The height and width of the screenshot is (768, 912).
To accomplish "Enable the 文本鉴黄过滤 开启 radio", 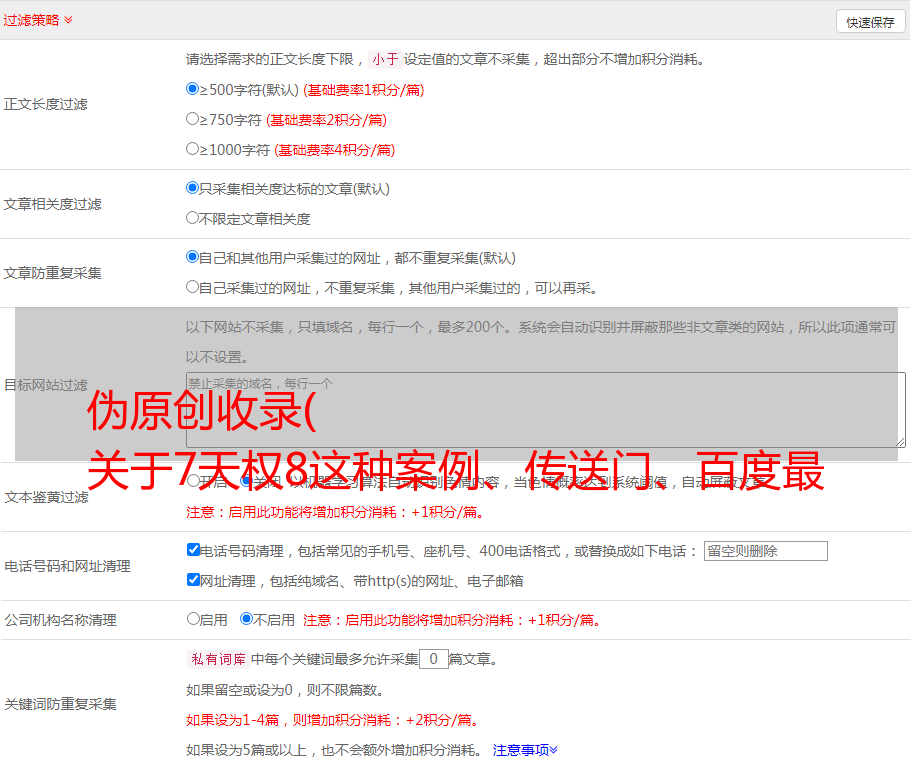I will [x=193, y=481].
